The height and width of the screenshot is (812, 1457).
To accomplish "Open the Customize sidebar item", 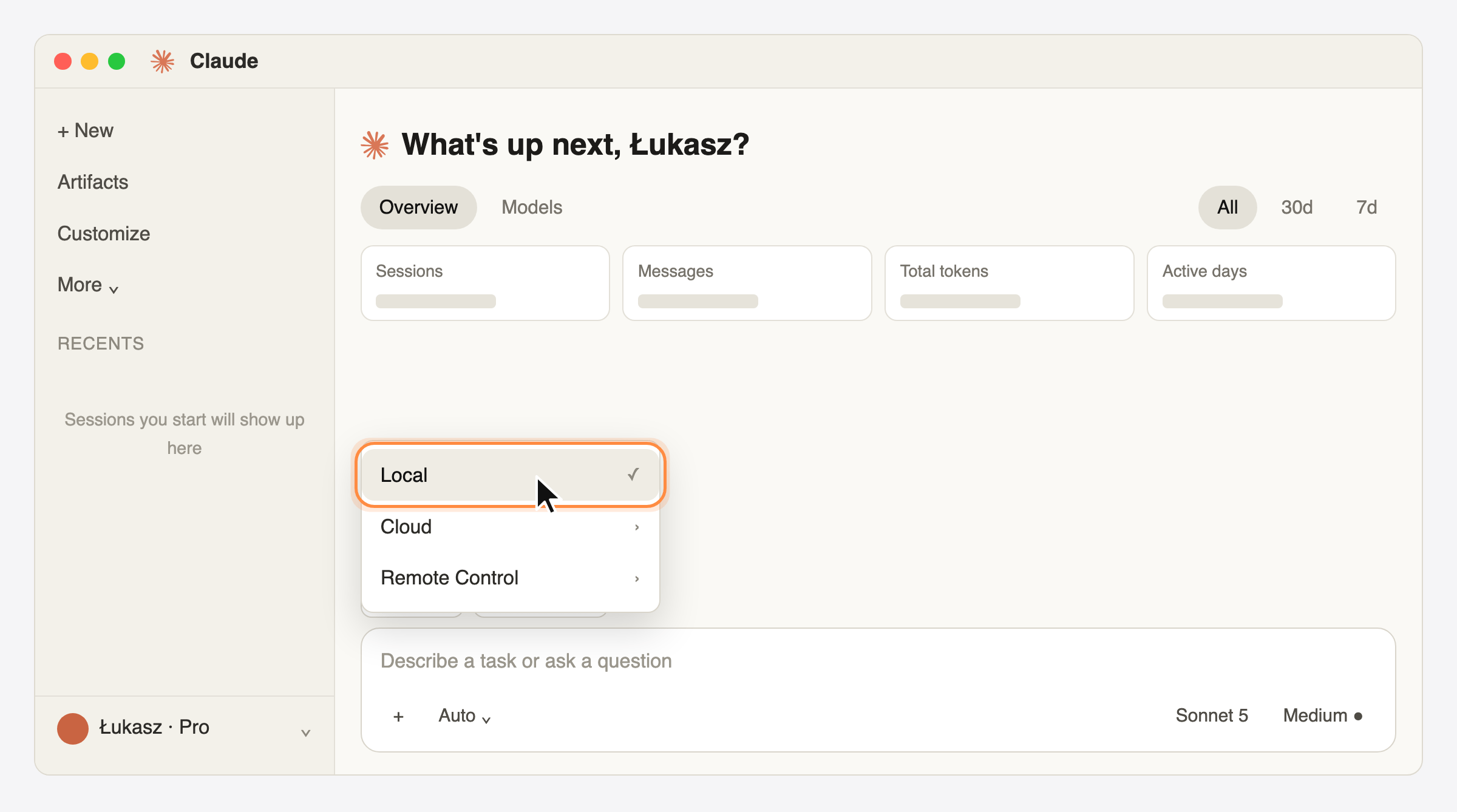I will (104, 234).
